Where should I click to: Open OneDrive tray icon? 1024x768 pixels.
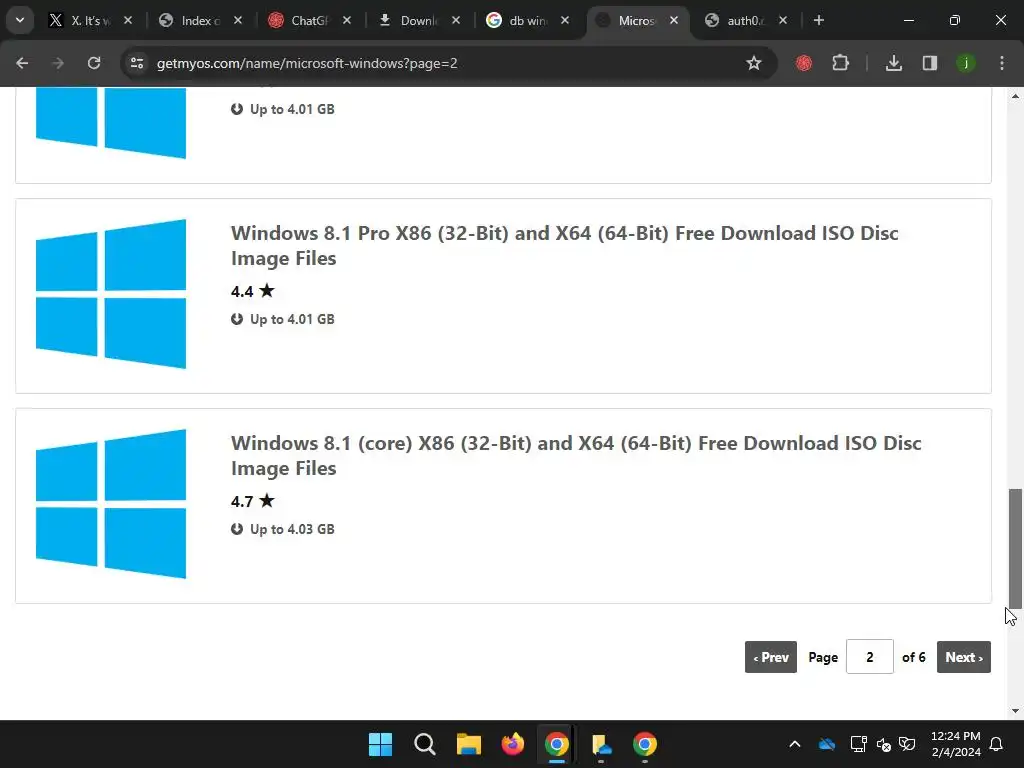827,744
